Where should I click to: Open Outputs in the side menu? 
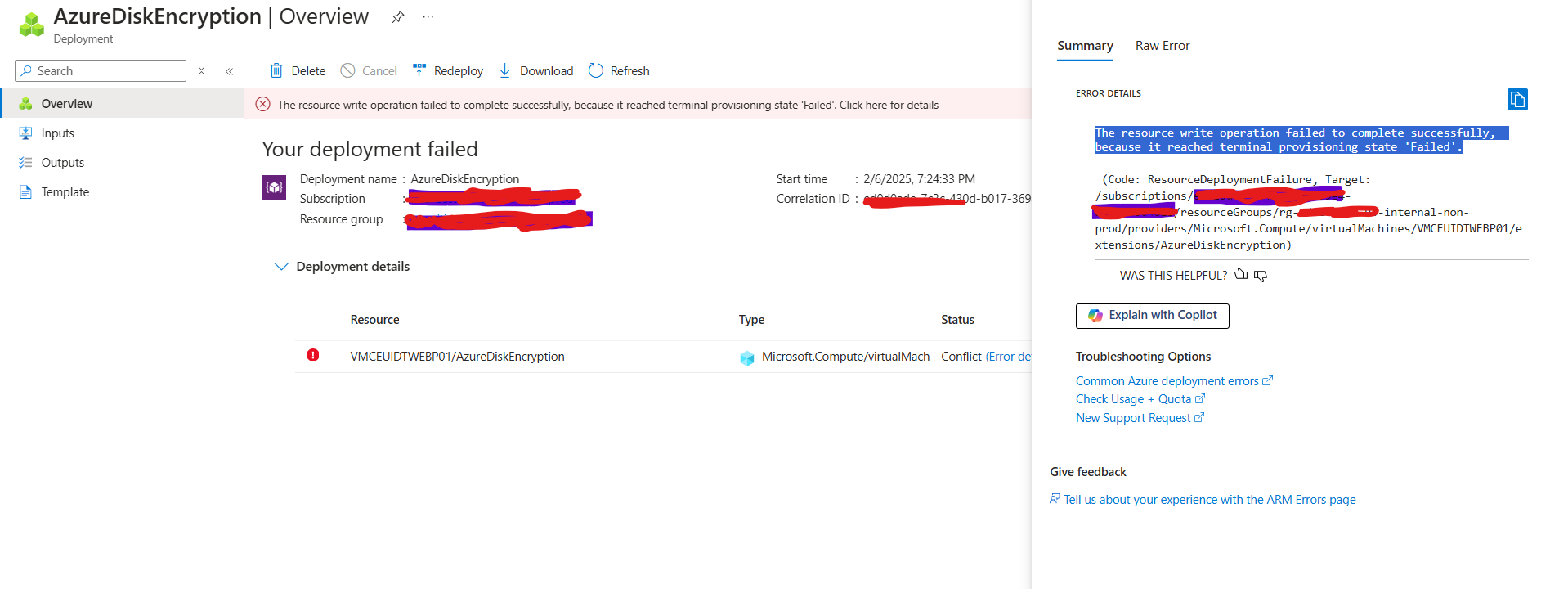[x=122, y=163]
